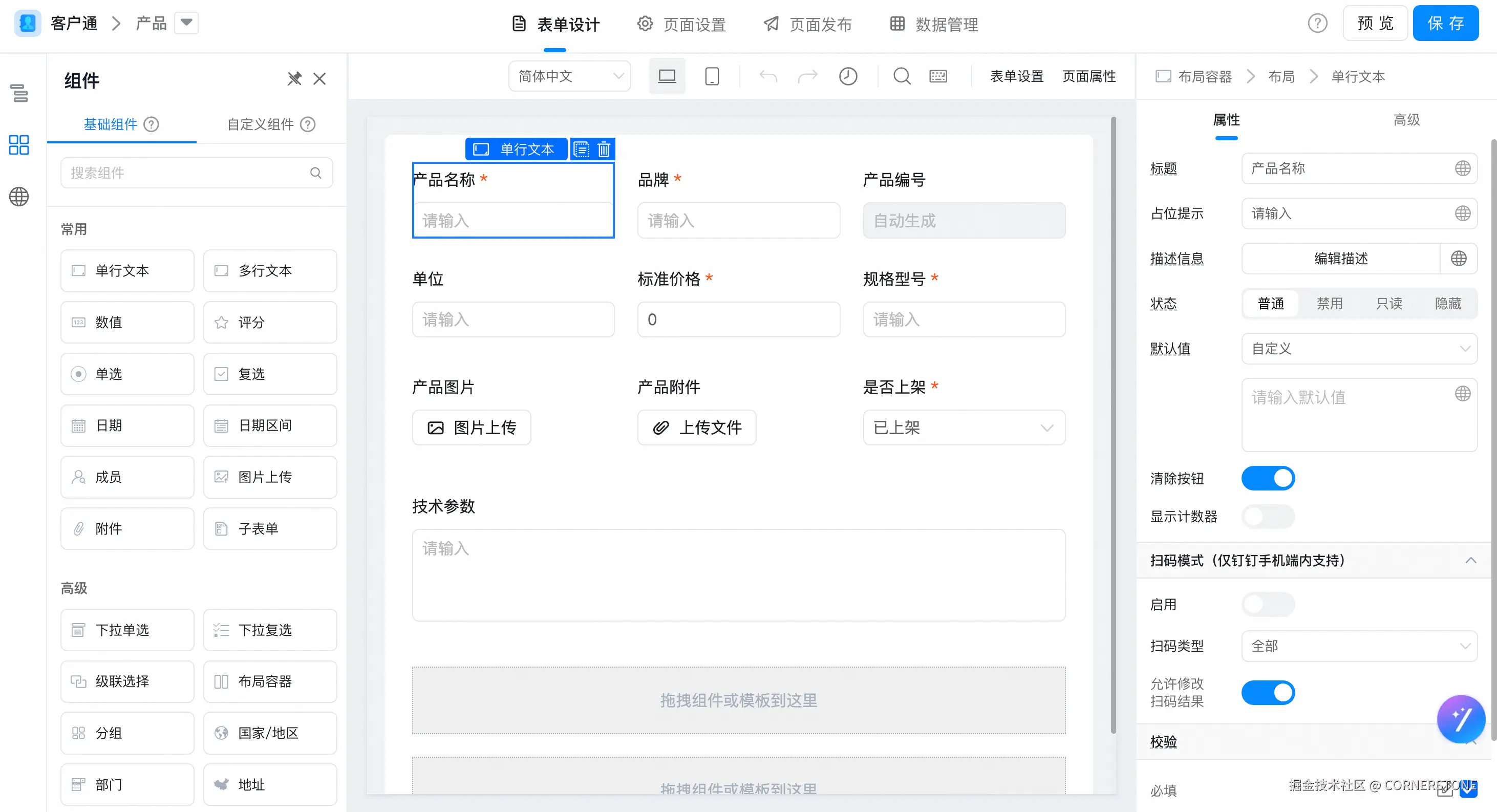Click the 搜索组件 search field

pyautogui.click(x=186, y=173)
